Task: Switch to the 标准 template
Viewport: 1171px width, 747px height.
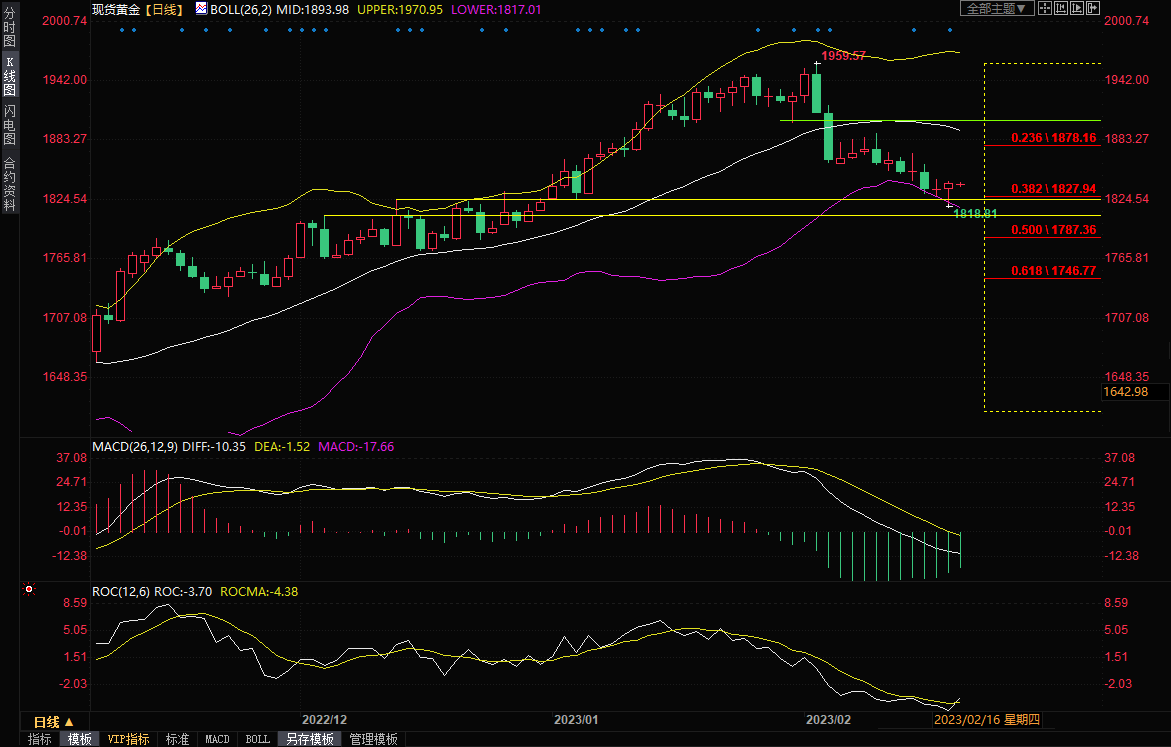Action: [177, 739]
